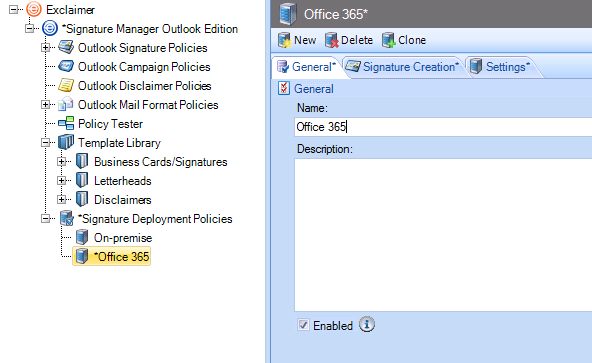Click the Business Cards/Signatures book icon

coord(82,161)
